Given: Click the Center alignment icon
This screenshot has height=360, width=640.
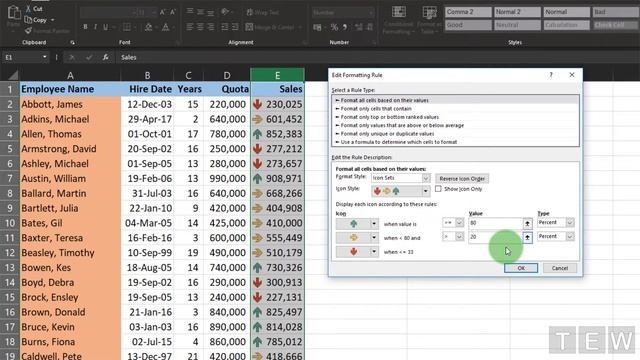Looking at the screenshot, I should click(200, 27).
